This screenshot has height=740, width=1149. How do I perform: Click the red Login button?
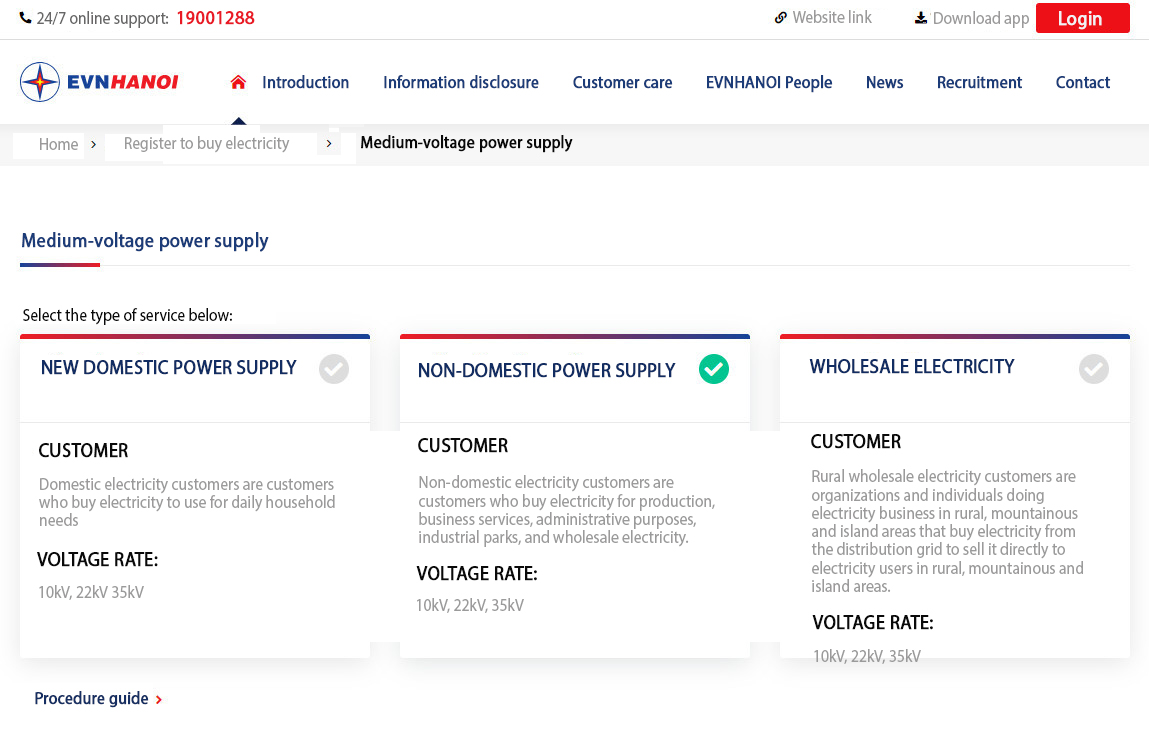point(1082,18)
